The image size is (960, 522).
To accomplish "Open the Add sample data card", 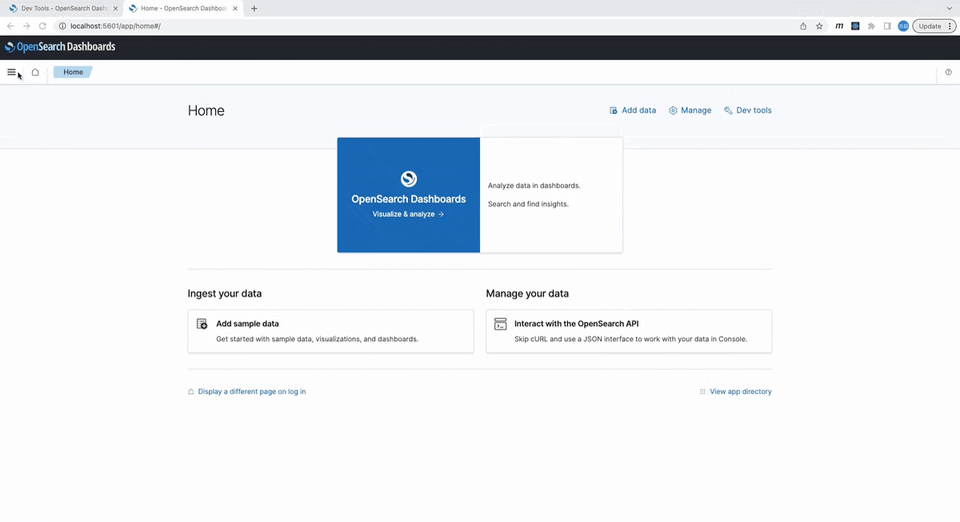I will pos(331,331).
